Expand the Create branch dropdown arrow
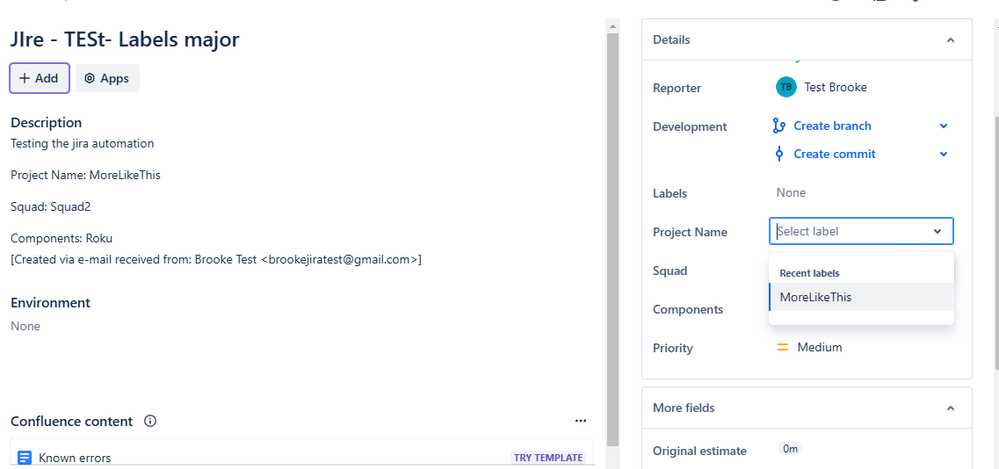 click(944, 126)
